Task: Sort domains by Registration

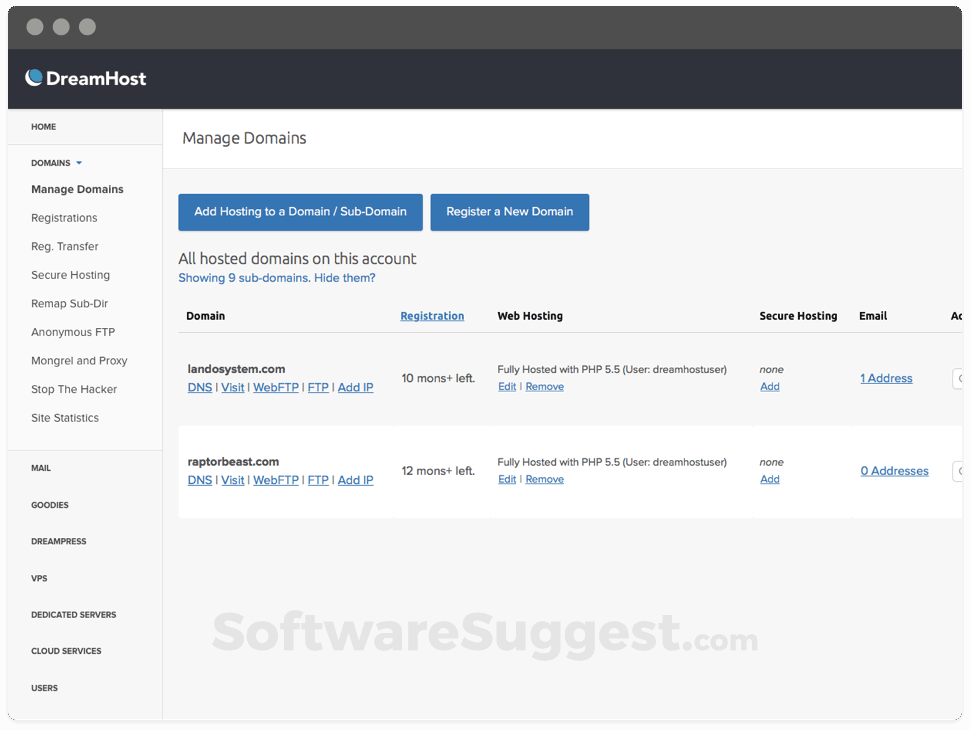Action: click(x=432, y=315)
